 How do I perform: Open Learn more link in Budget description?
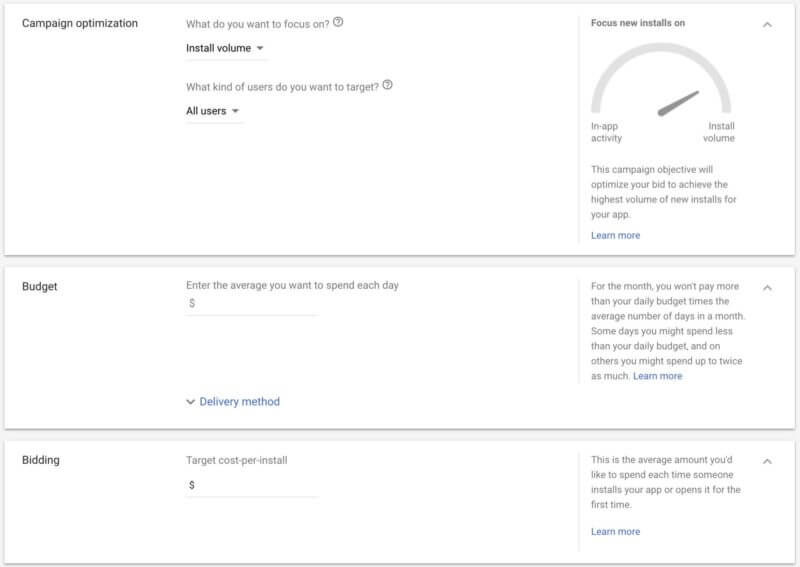[x=657, y=376]
